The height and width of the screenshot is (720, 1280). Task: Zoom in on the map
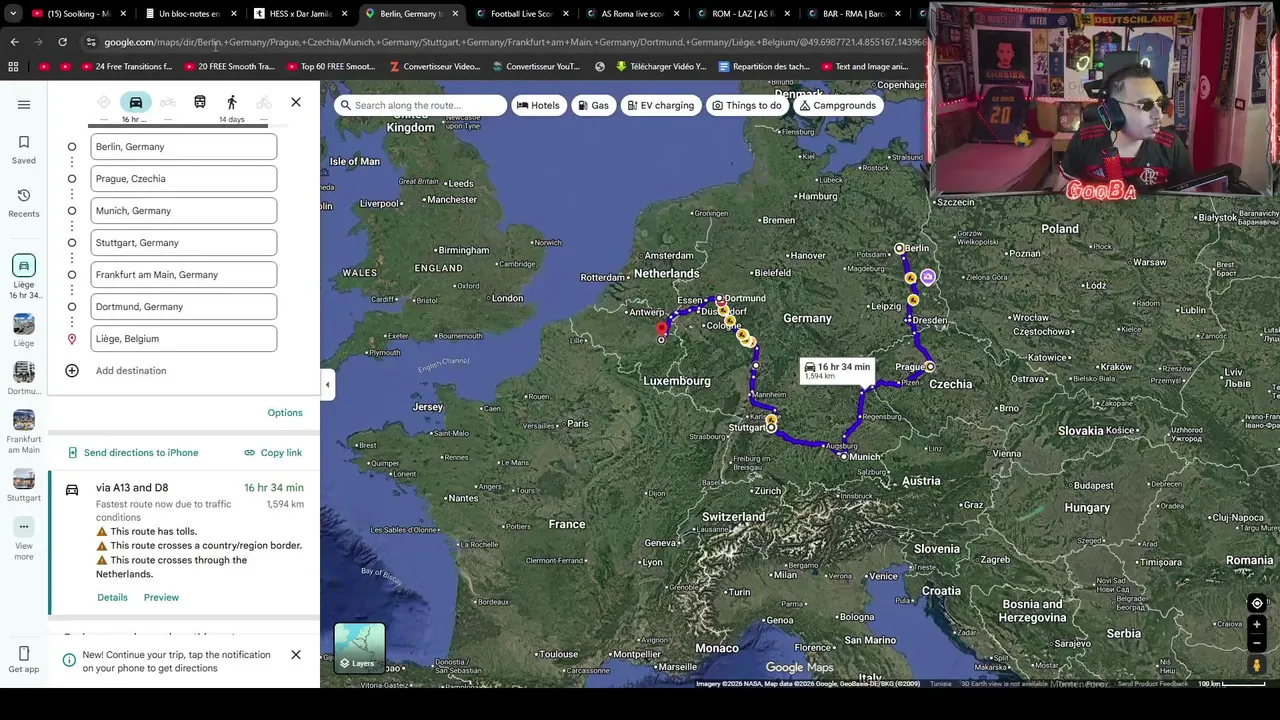pyautogui.click(x=1257, y=625)
